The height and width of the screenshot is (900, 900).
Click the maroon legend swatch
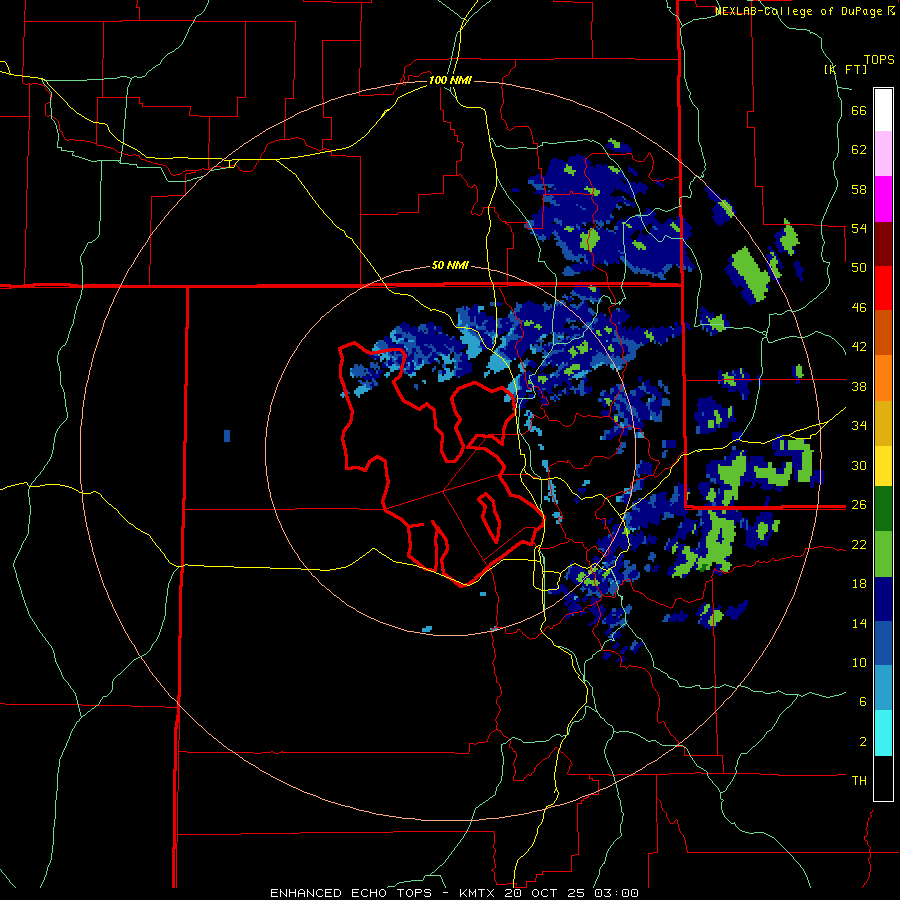[883, 243]
